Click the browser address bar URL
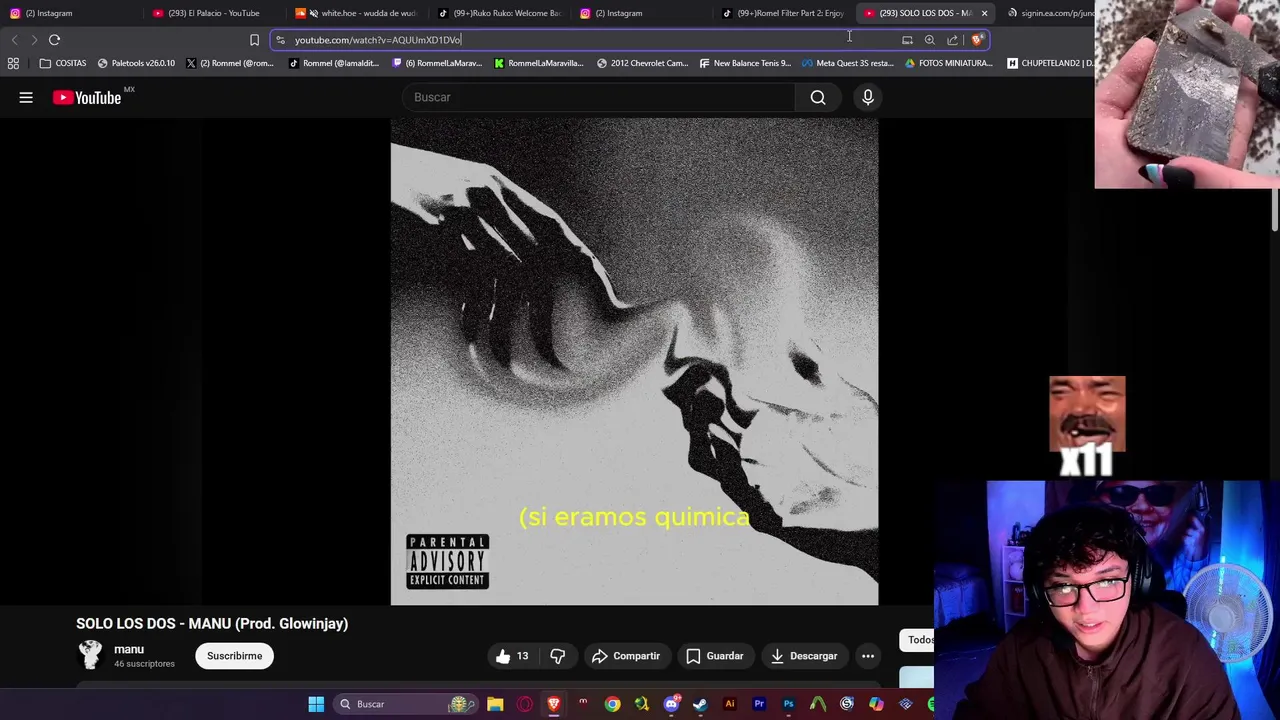The width and height of the screenshot is (1280, 720). 378,40
